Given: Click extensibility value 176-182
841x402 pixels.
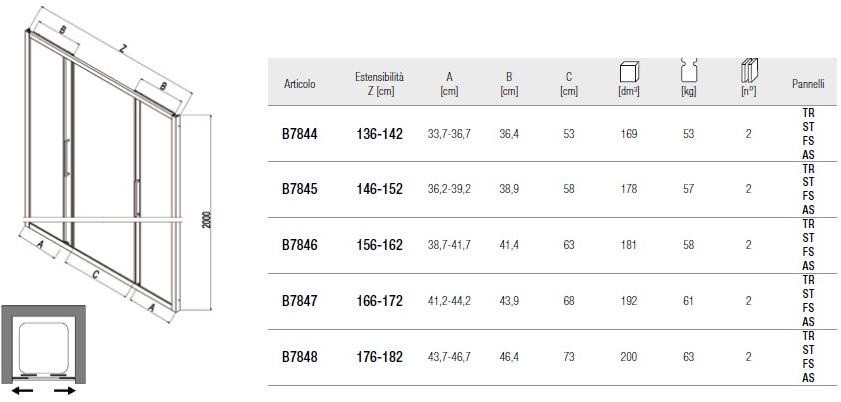Looking at the screenshot, I should [x=379, y=356].
